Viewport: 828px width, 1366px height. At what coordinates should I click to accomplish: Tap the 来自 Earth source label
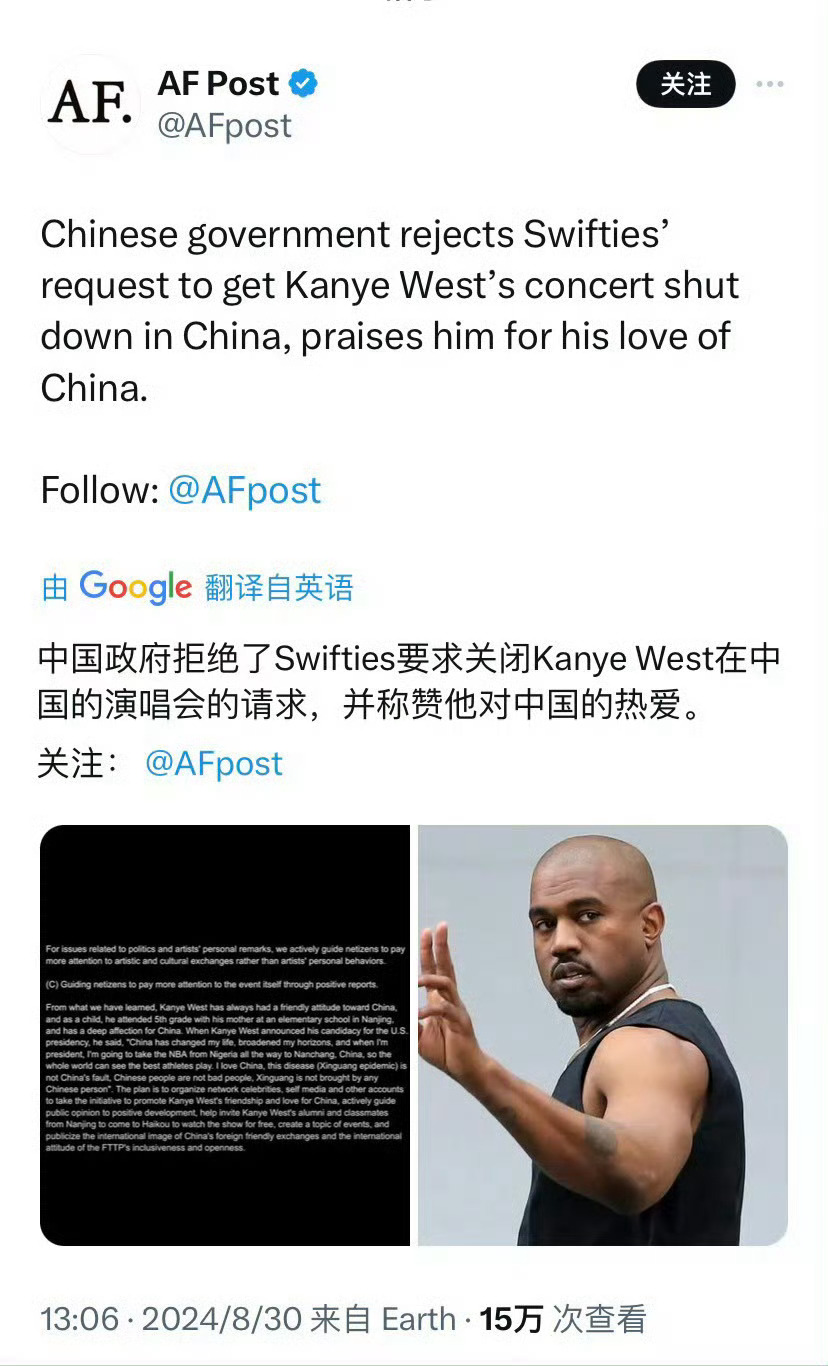click(384, 1319)
